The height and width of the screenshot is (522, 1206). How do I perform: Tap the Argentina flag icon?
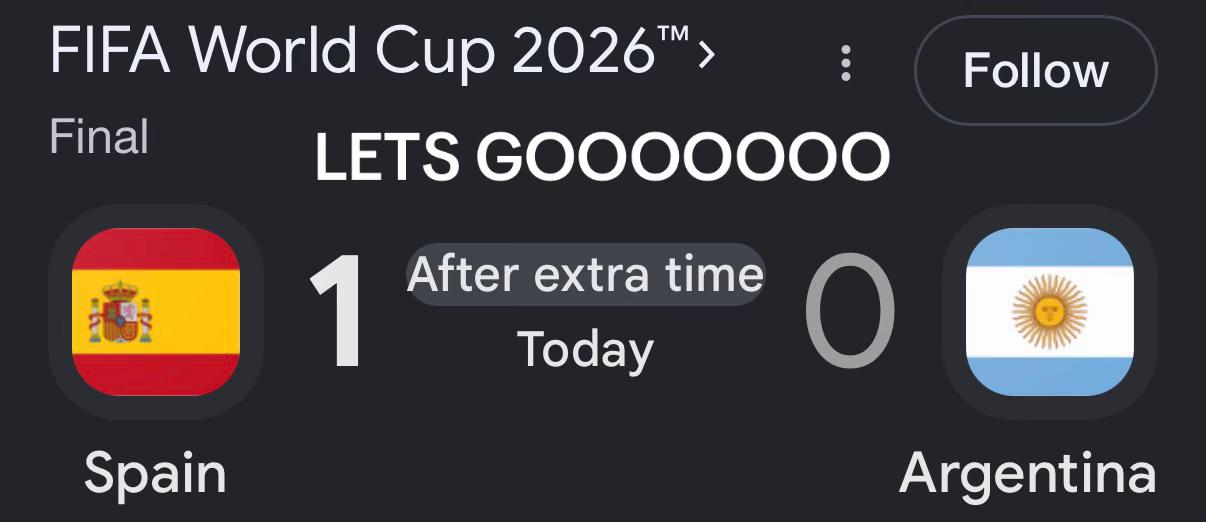coord(1049,312)
